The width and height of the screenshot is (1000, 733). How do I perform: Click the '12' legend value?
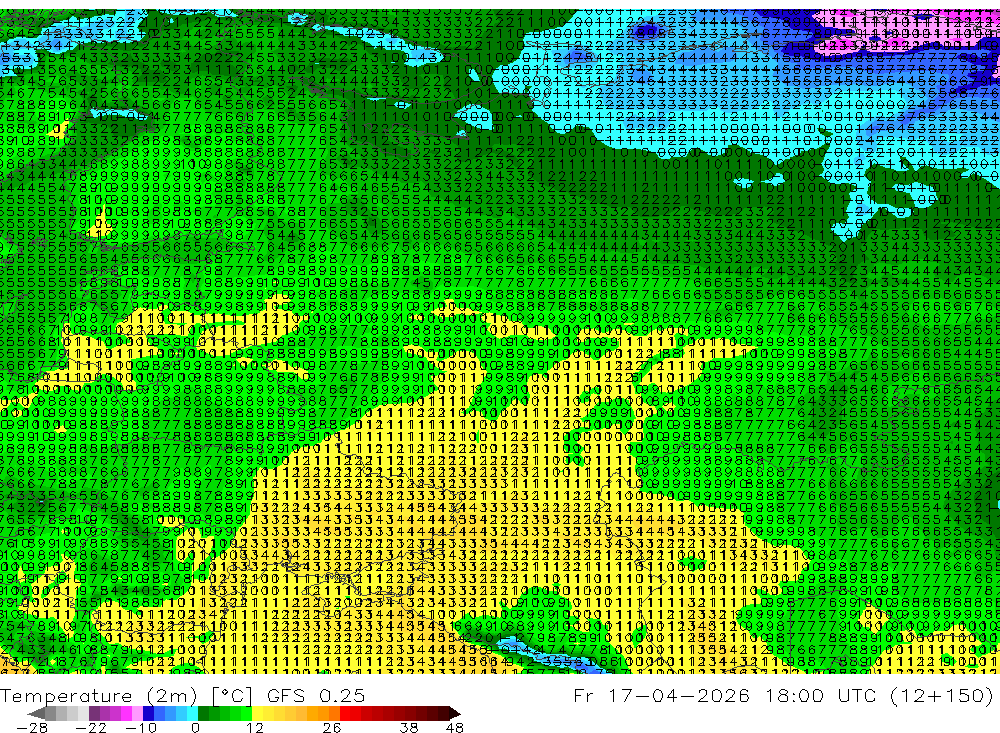pos(255,728)
